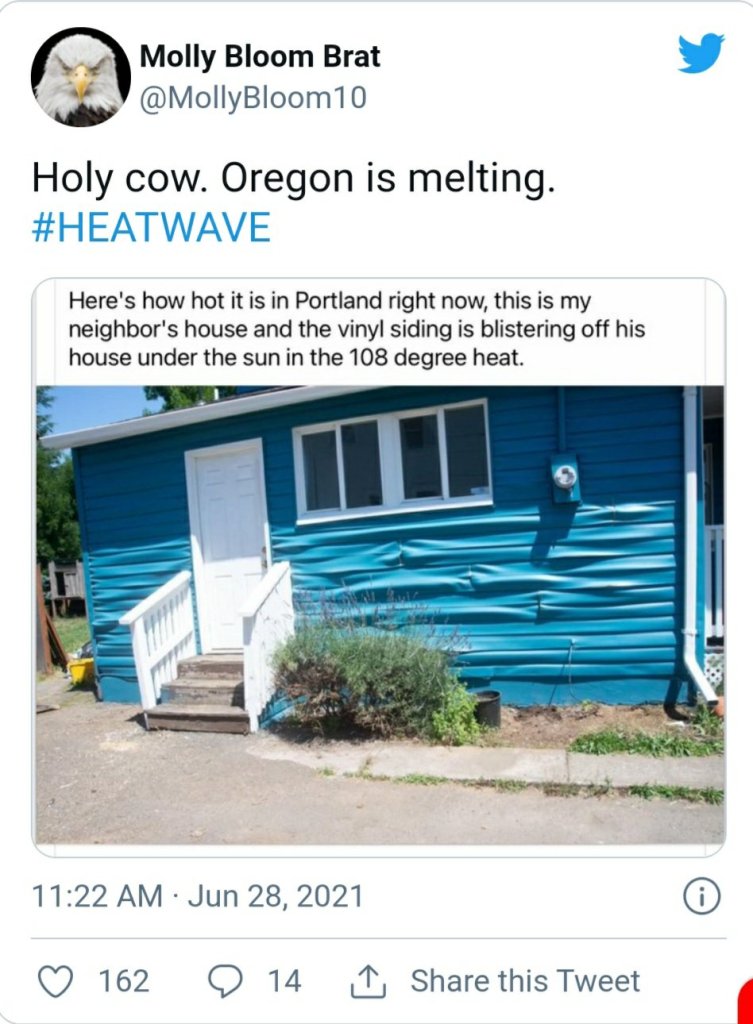Open the #HEATWAVE hashtag
Image resolution: width=753 pixels, height=1024 pixels.
click(151, 227)
